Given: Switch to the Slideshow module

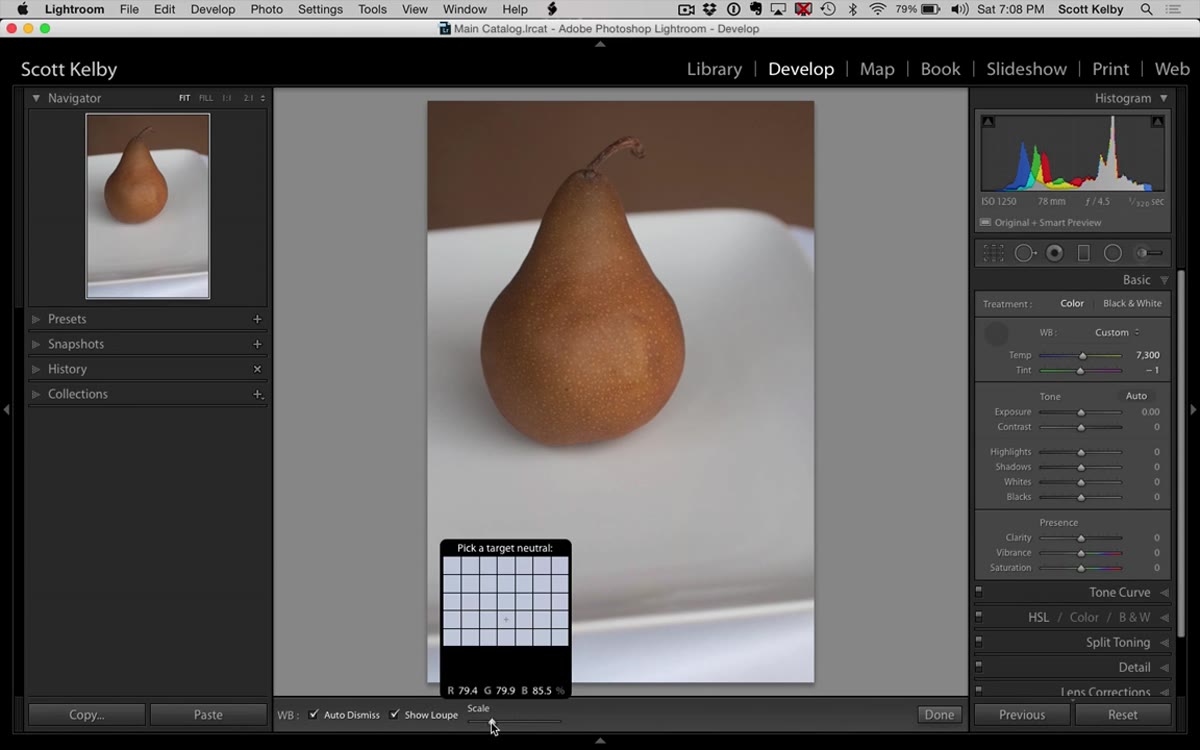Looking at the screenshot, I should (x=1026, y=69).
